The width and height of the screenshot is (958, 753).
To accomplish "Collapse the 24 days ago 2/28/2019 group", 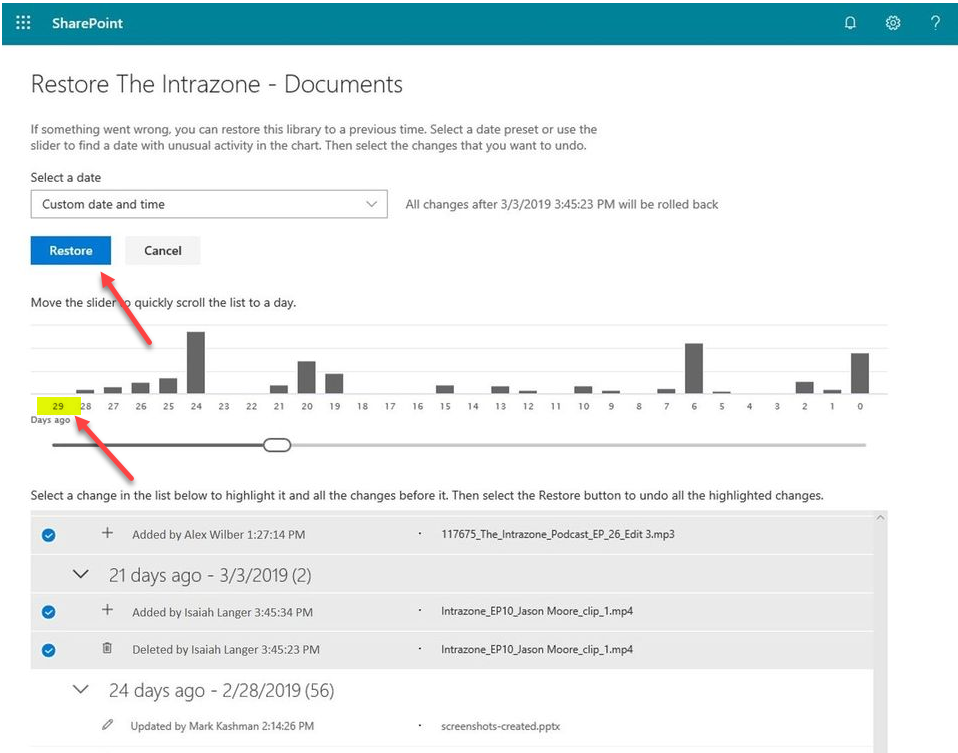I will [x=81, y=689].
